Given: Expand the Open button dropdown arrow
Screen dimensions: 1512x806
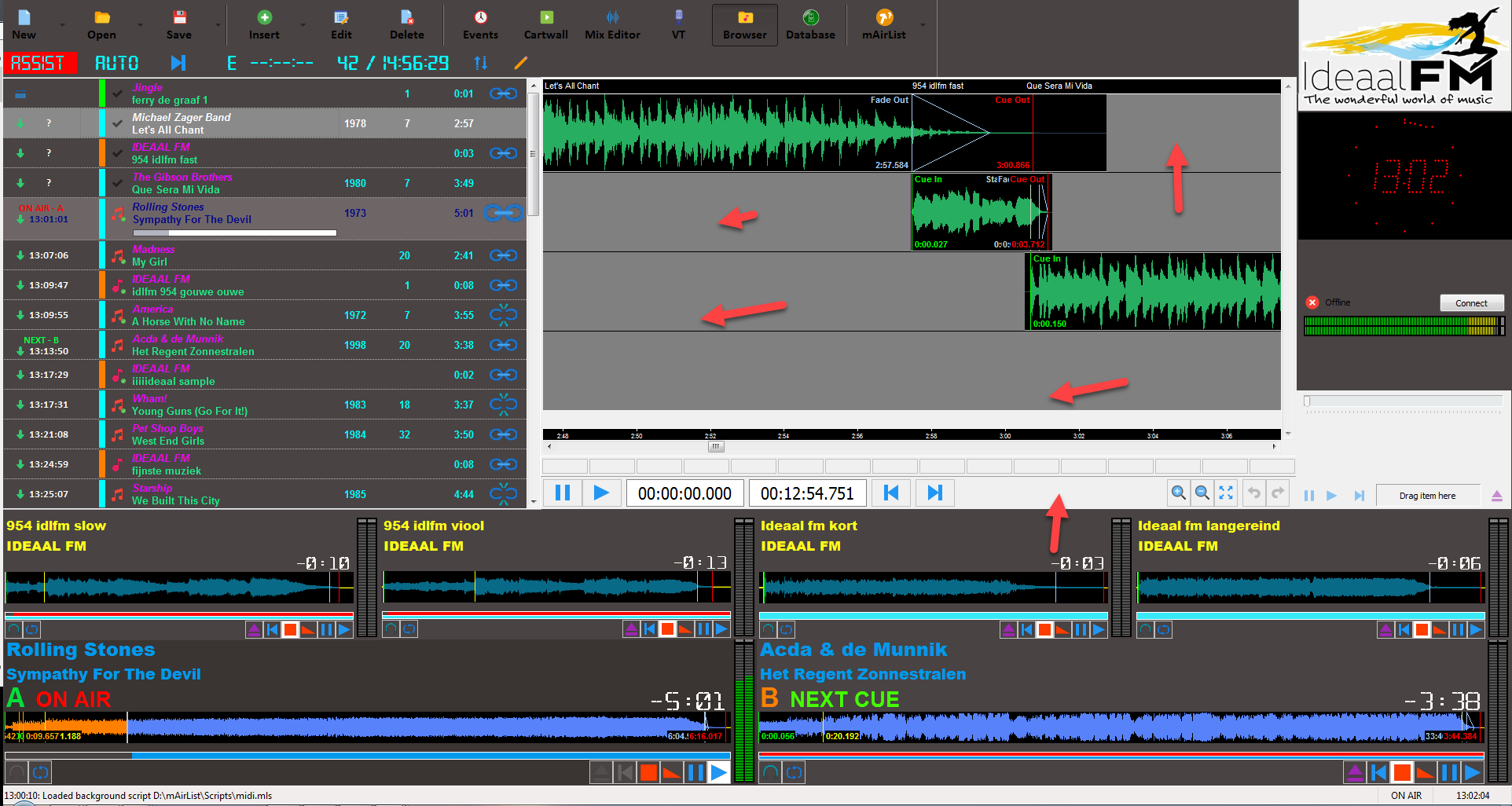Looking at the screenshot, I should [140, 24].
